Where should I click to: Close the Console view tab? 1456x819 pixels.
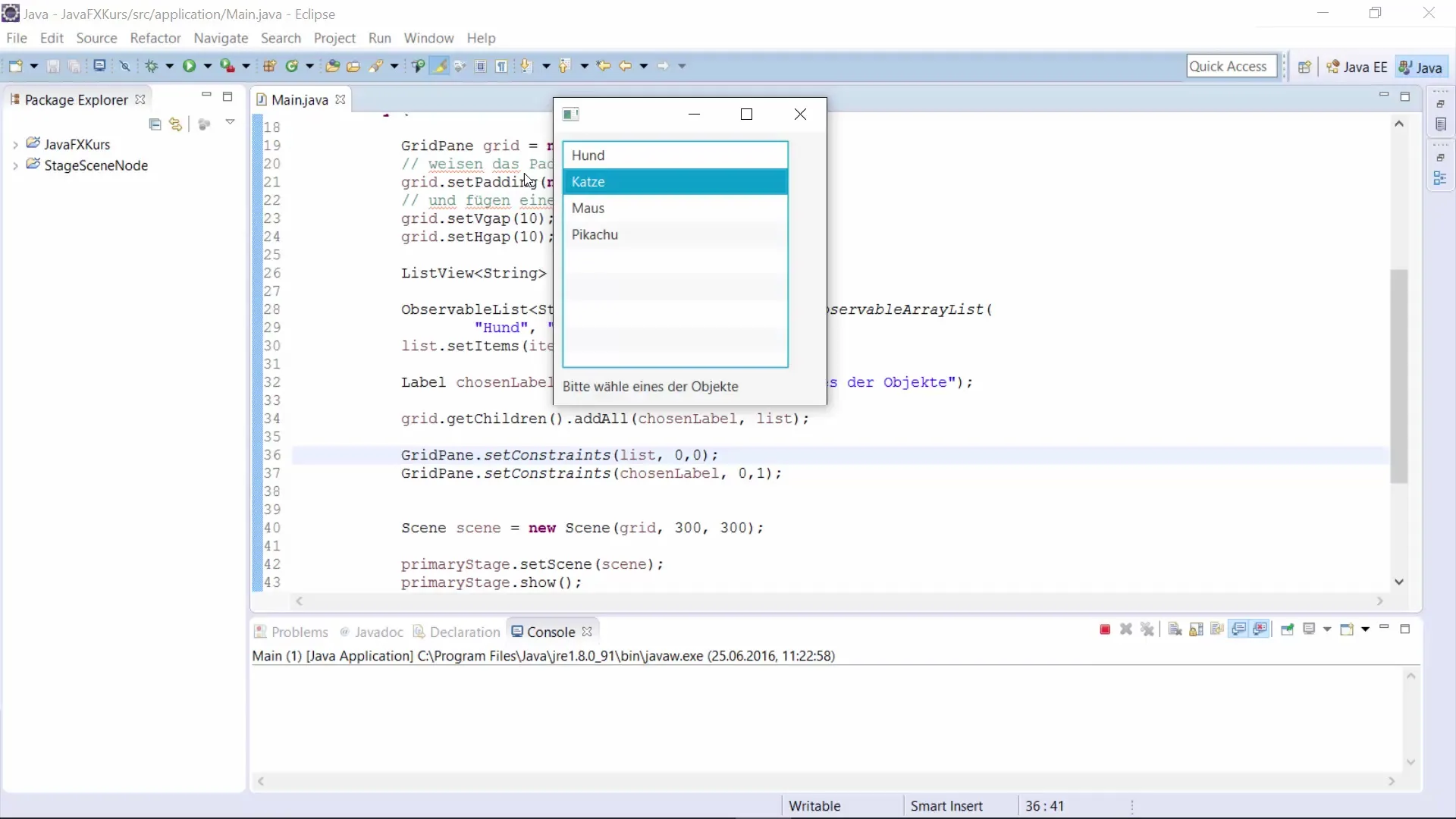[x=587, y=632]
